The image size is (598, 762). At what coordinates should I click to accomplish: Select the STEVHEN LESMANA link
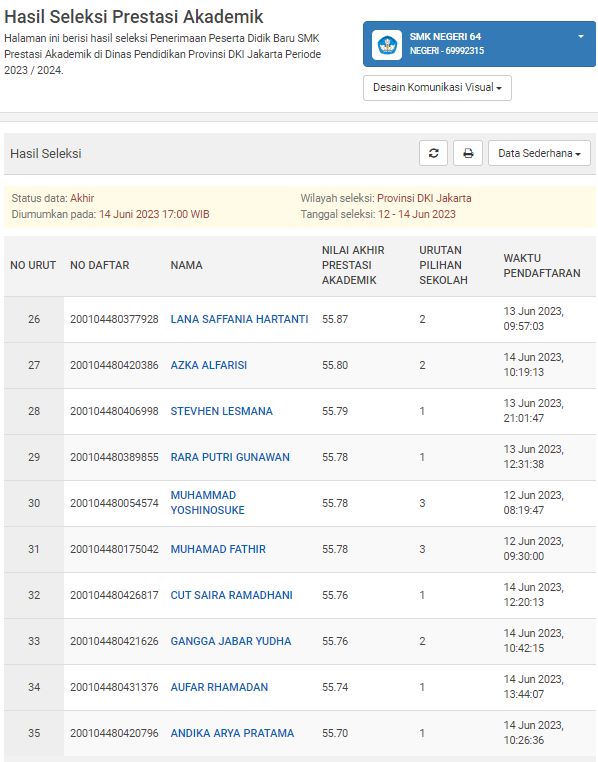(222, 411)
